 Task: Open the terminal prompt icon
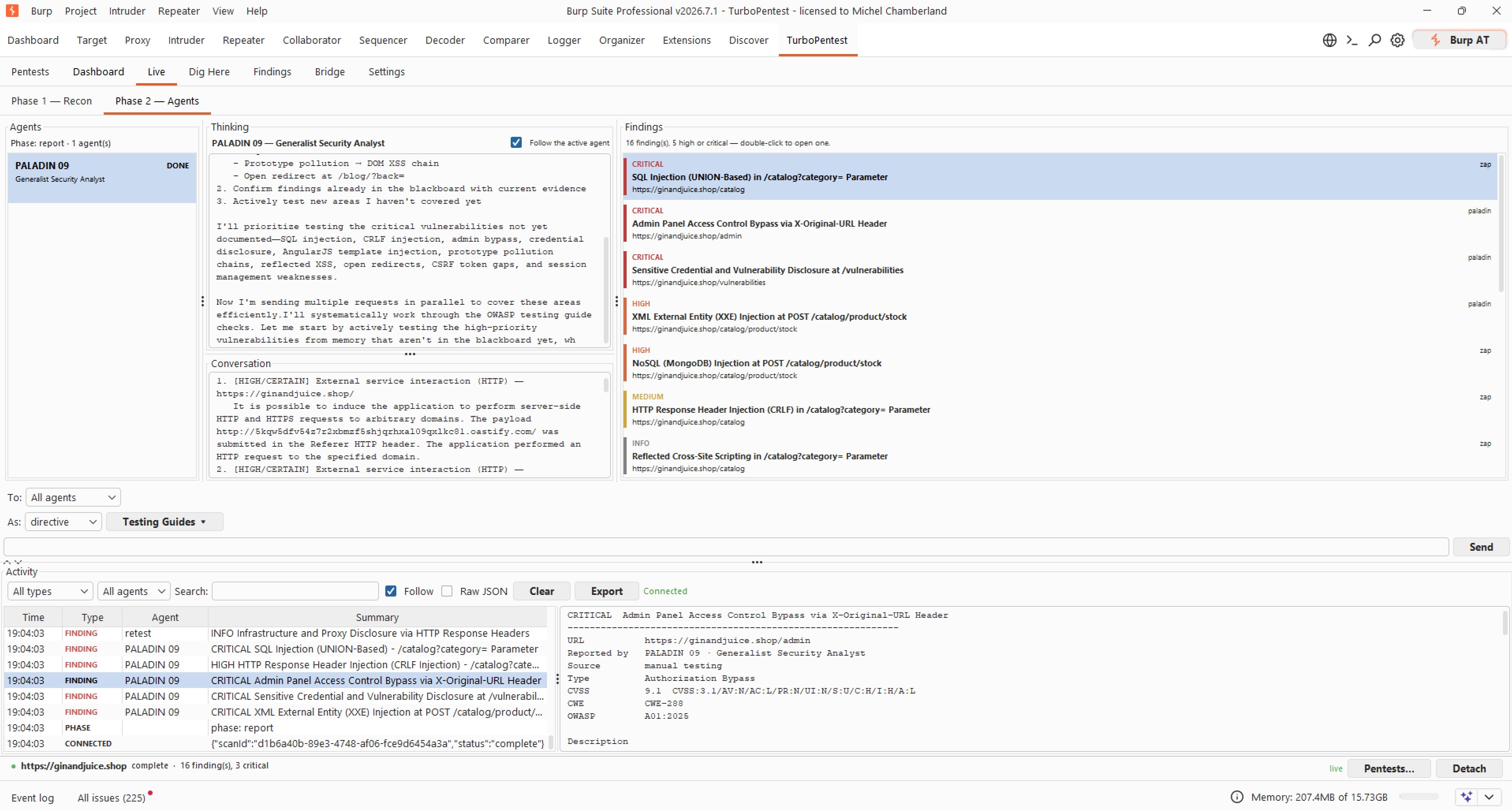tap(1352, 40)
